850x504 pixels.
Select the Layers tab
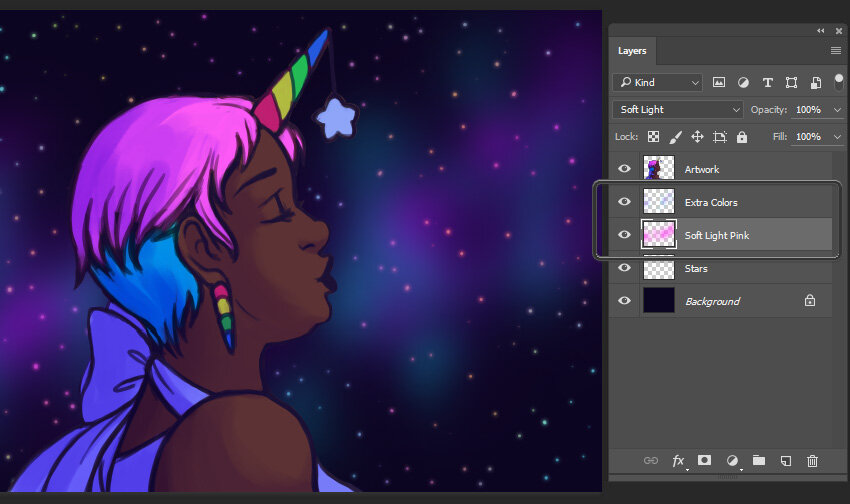click(x=632, y=50)
